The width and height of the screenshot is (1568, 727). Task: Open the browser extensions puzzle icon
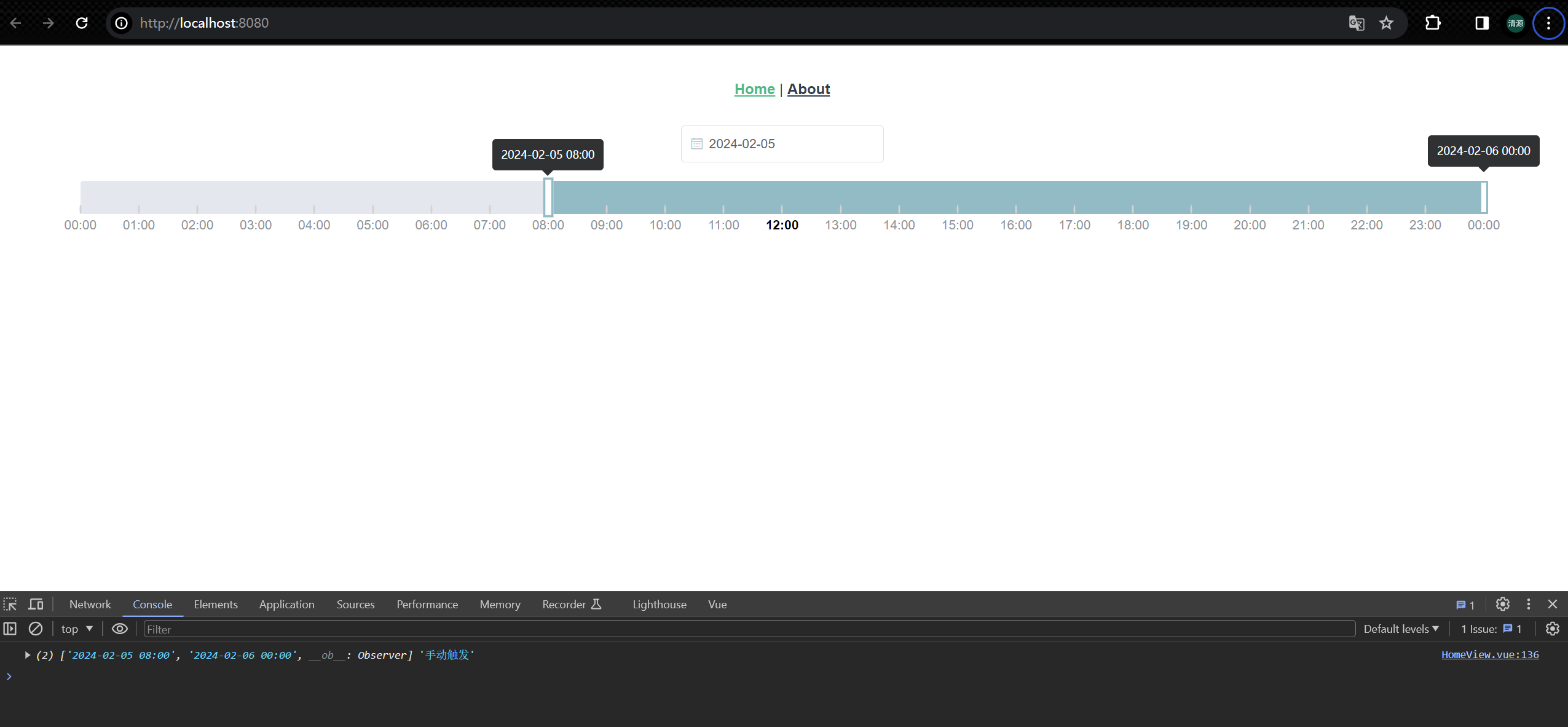tap(1433, 23)
